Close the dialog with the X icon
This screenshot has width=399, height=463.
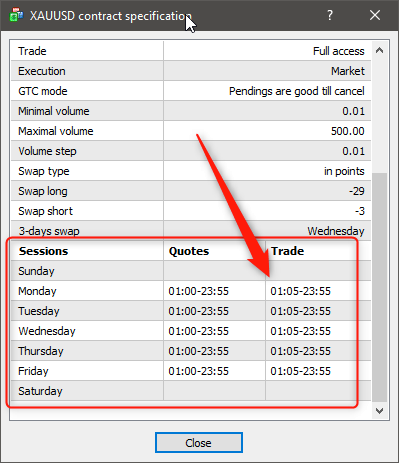(375, 15)
